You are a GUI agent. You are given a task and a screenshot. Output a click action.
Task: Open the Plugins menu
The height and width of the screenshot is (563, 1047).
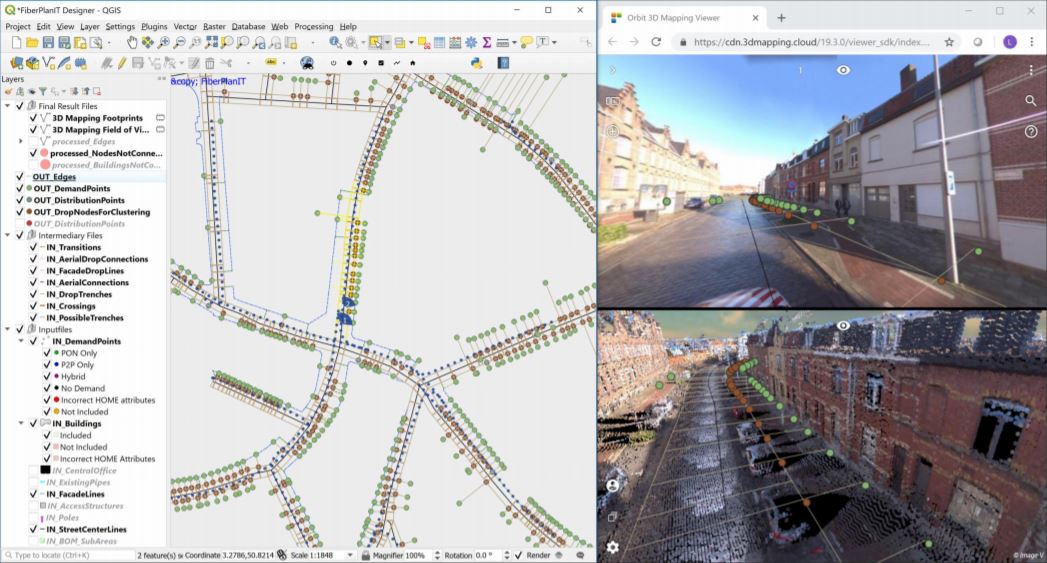pyautogui.click(x=154, y=26)
